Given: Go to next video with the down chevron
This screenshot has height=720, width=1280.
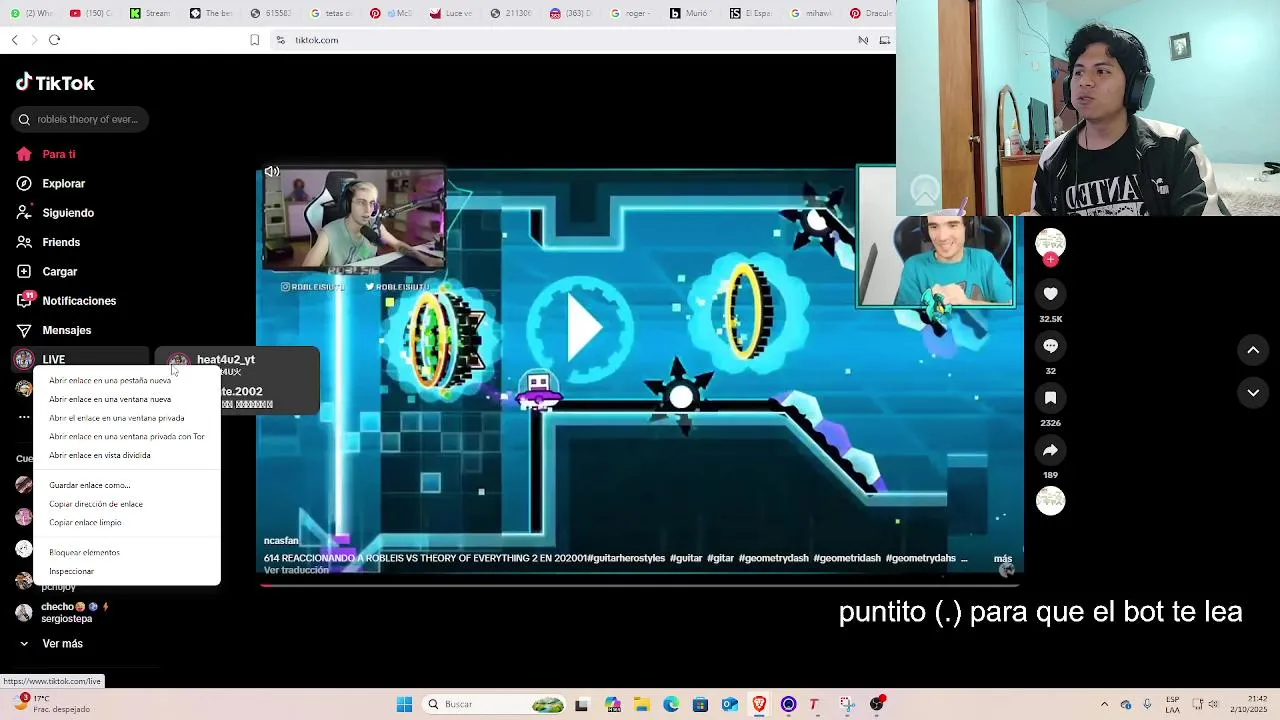Looking at the screenshot, I should click(1253, 393).
